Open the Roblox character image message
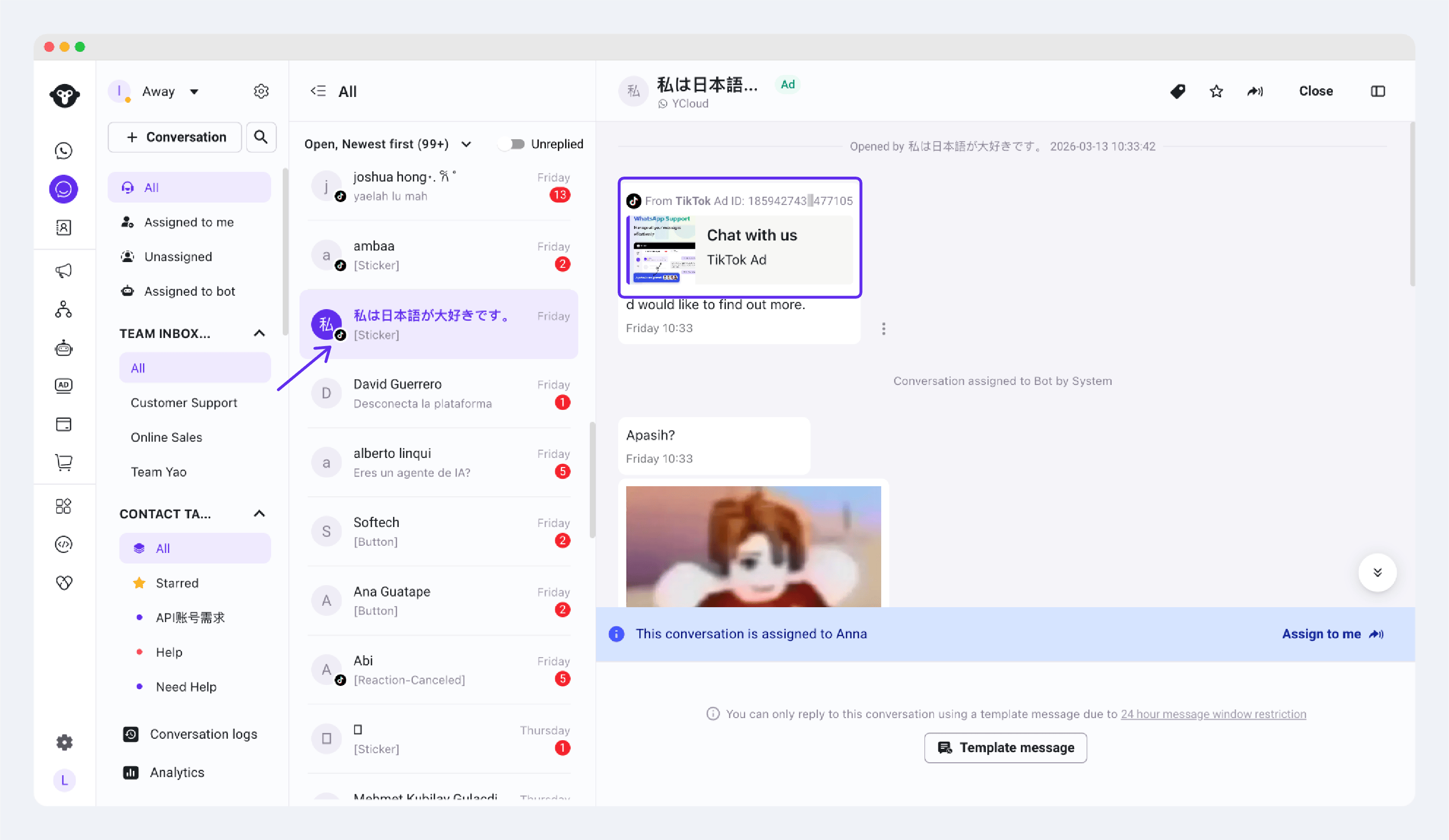 click(753, 546)
